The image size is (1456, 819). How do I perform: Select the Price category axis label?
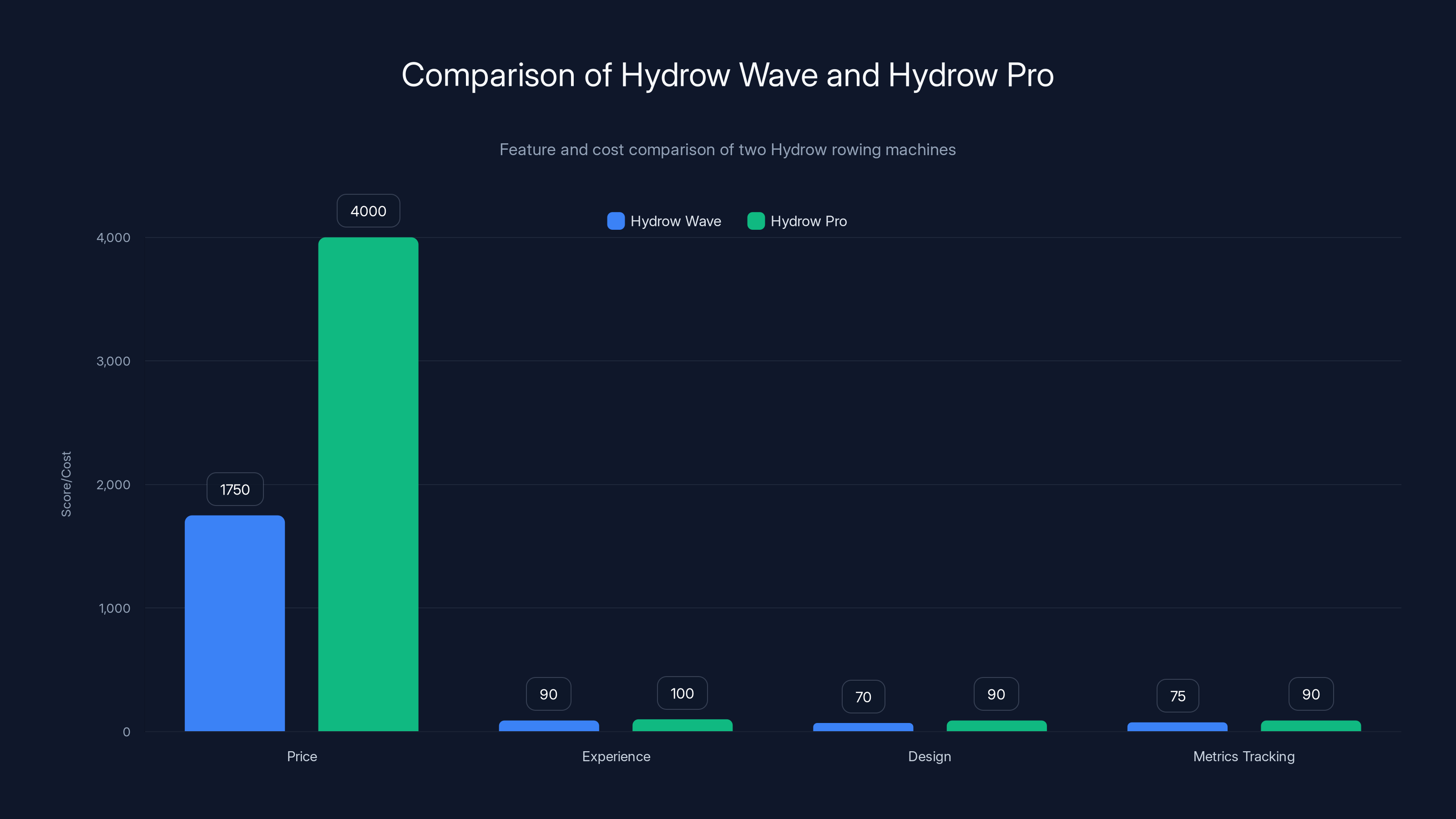point(302,756)
